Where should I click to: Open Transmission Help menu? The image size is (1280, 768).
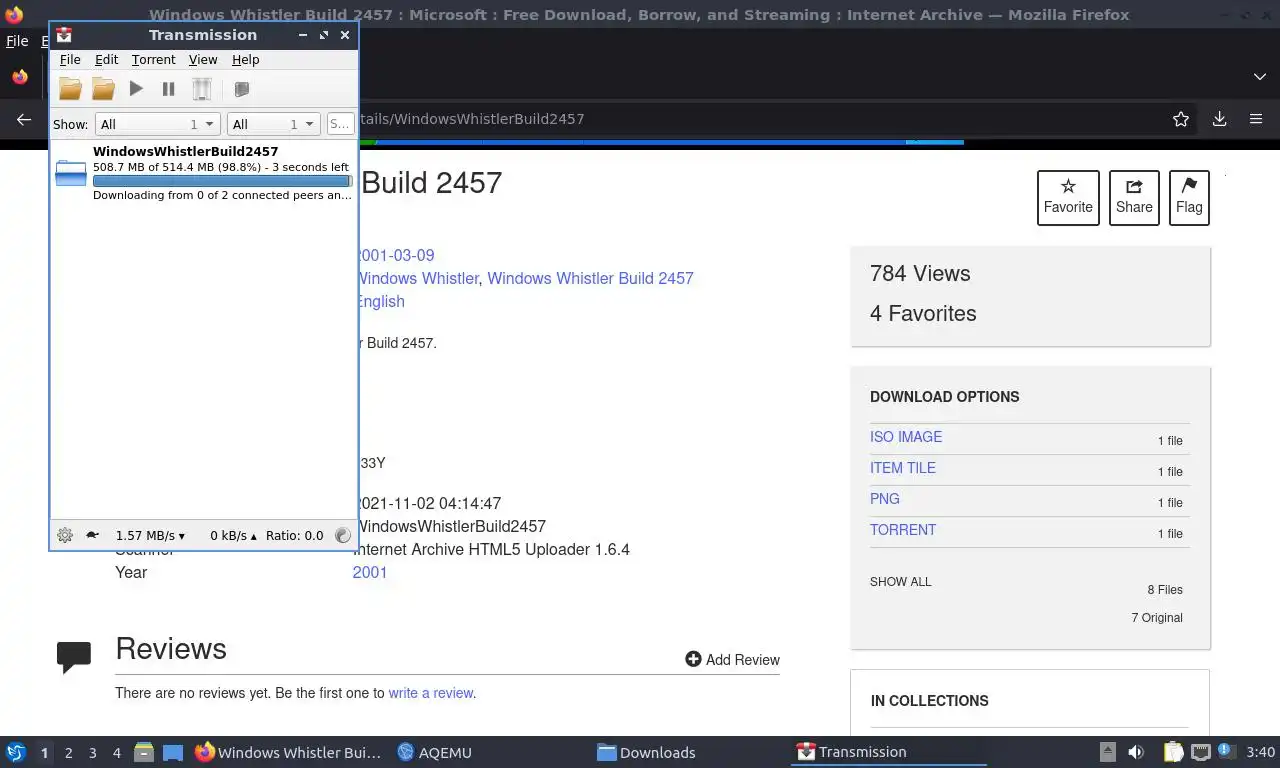(245, 60)
